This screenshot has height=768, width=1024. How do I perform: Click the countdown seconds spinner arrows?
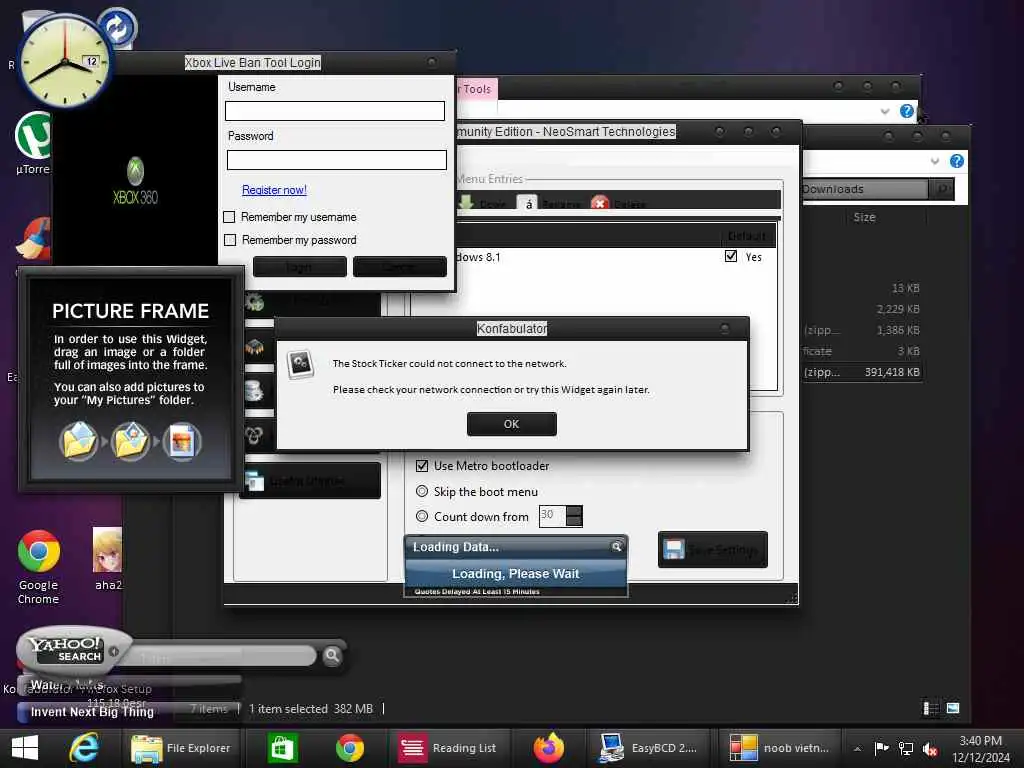[x=574, y=516]
